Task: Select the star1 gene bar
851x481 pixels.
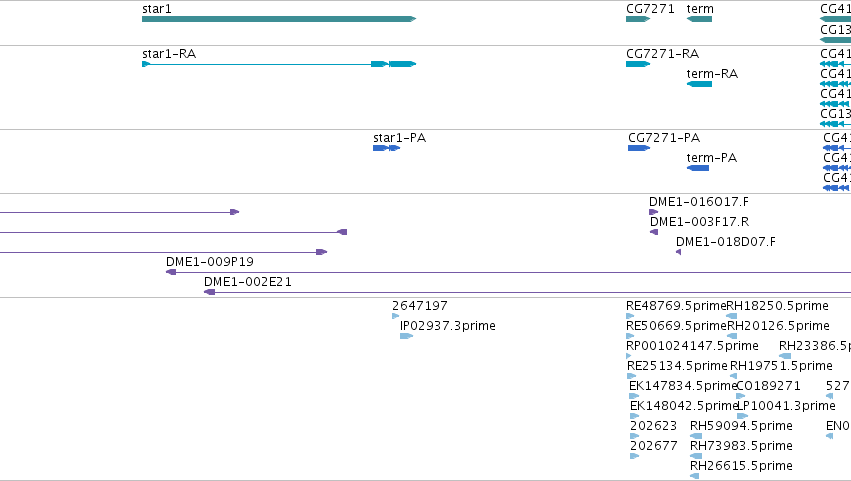Action: tap(279, 19)
